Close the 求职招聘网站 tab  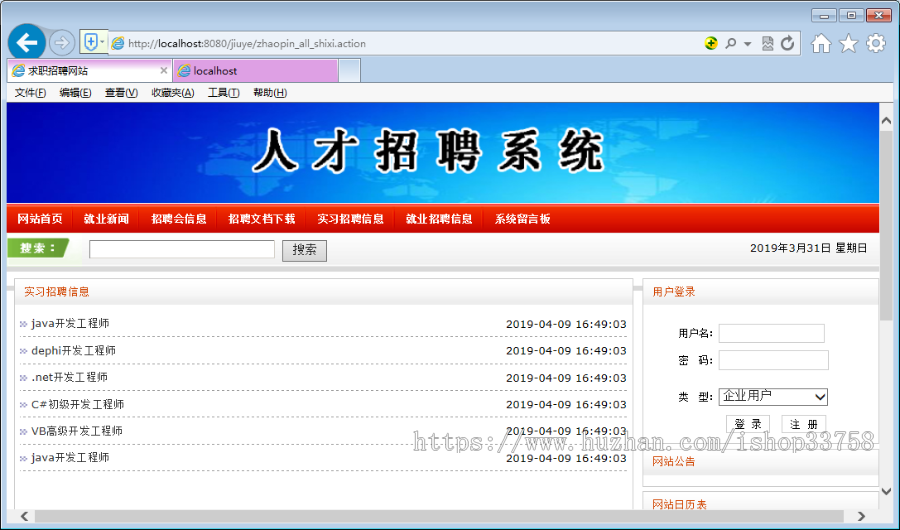[164, 71]
